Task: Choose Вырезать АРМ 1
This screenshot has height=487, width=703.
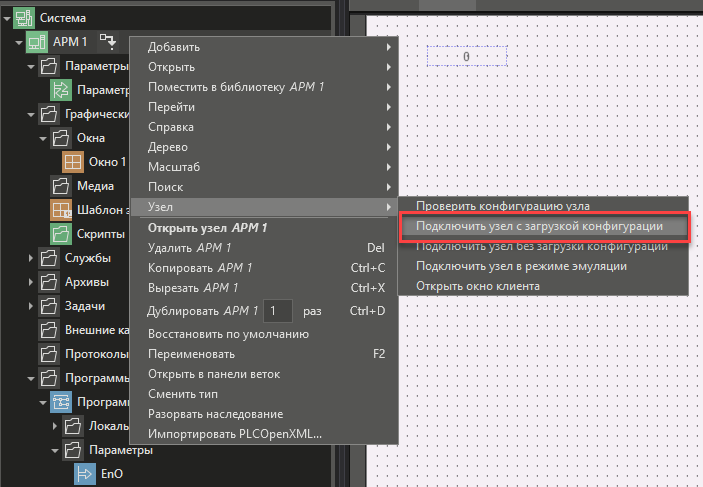Action: coord(264,287)
